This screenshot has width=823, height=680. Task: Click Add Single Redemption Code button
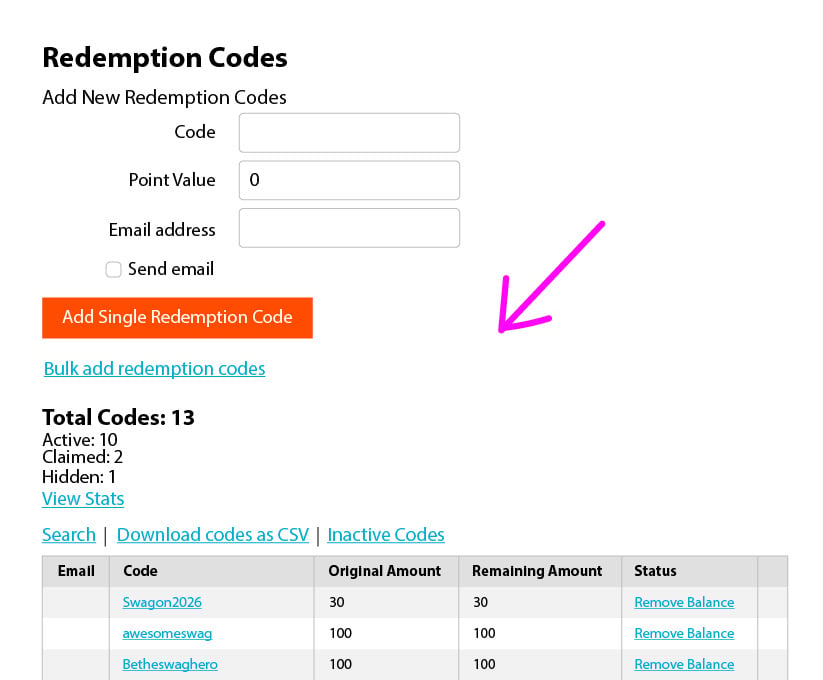[x=177, y=318]
